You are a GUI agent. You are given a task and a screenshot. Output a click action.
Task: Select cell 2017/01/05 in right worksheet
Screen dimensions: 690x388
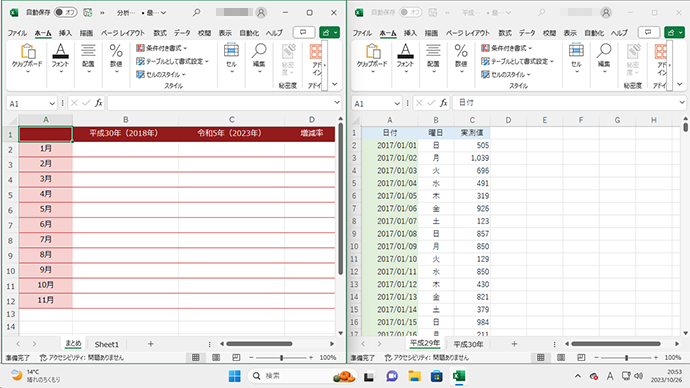tap(390, 196)
